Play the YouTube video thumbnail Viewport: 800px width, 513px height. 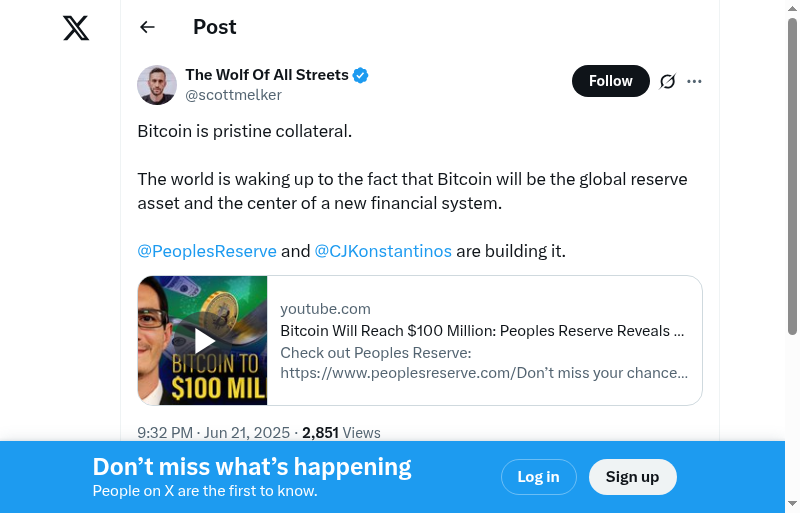[x=203, y=340]
